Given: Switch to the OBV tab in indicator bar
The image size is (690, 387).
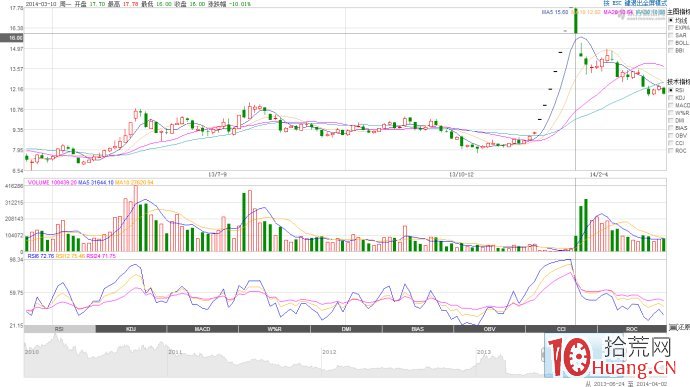Looking at the screenshot, I should point(489,329).
